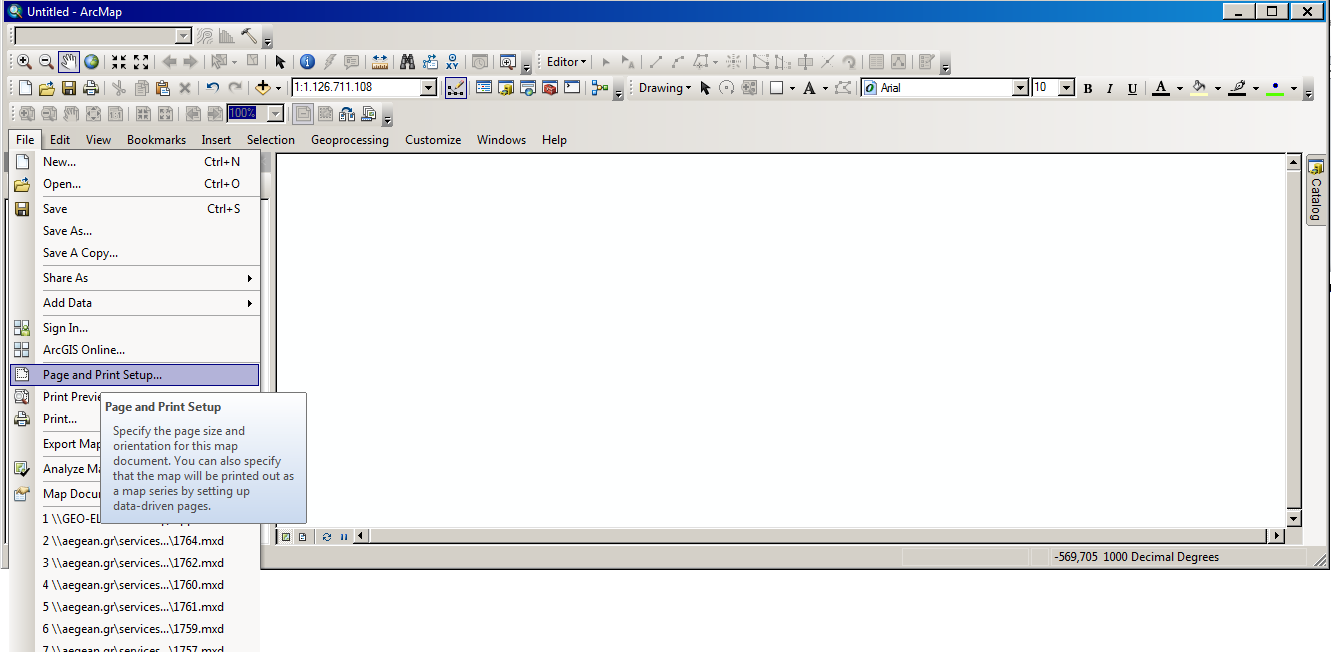The height and width of the screenshot is (652, 1331).
Task: Click the Undo arrow icon
Action: pos(212,88)
